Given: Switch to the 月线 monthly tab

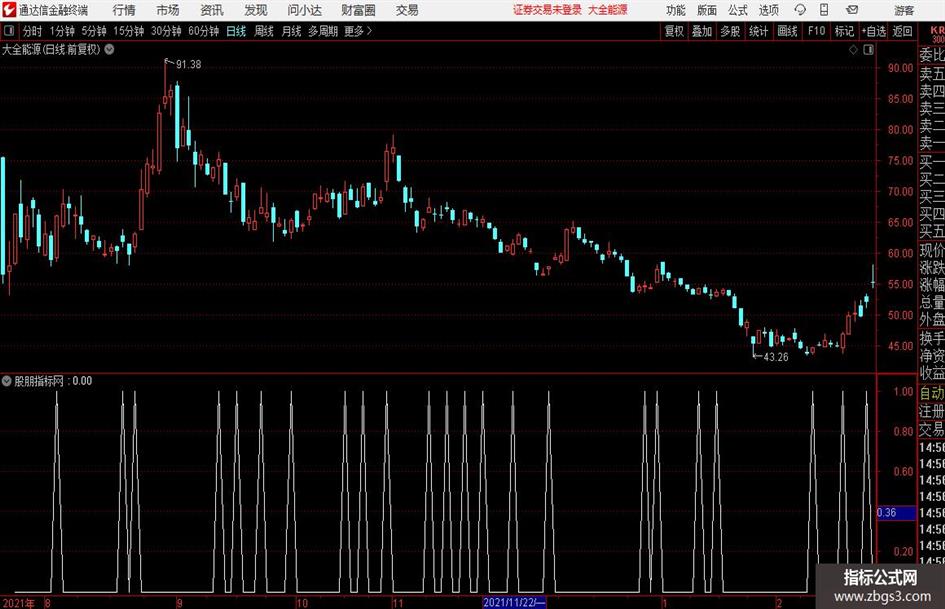Looking at the screenshot, I should click(292, 31).
